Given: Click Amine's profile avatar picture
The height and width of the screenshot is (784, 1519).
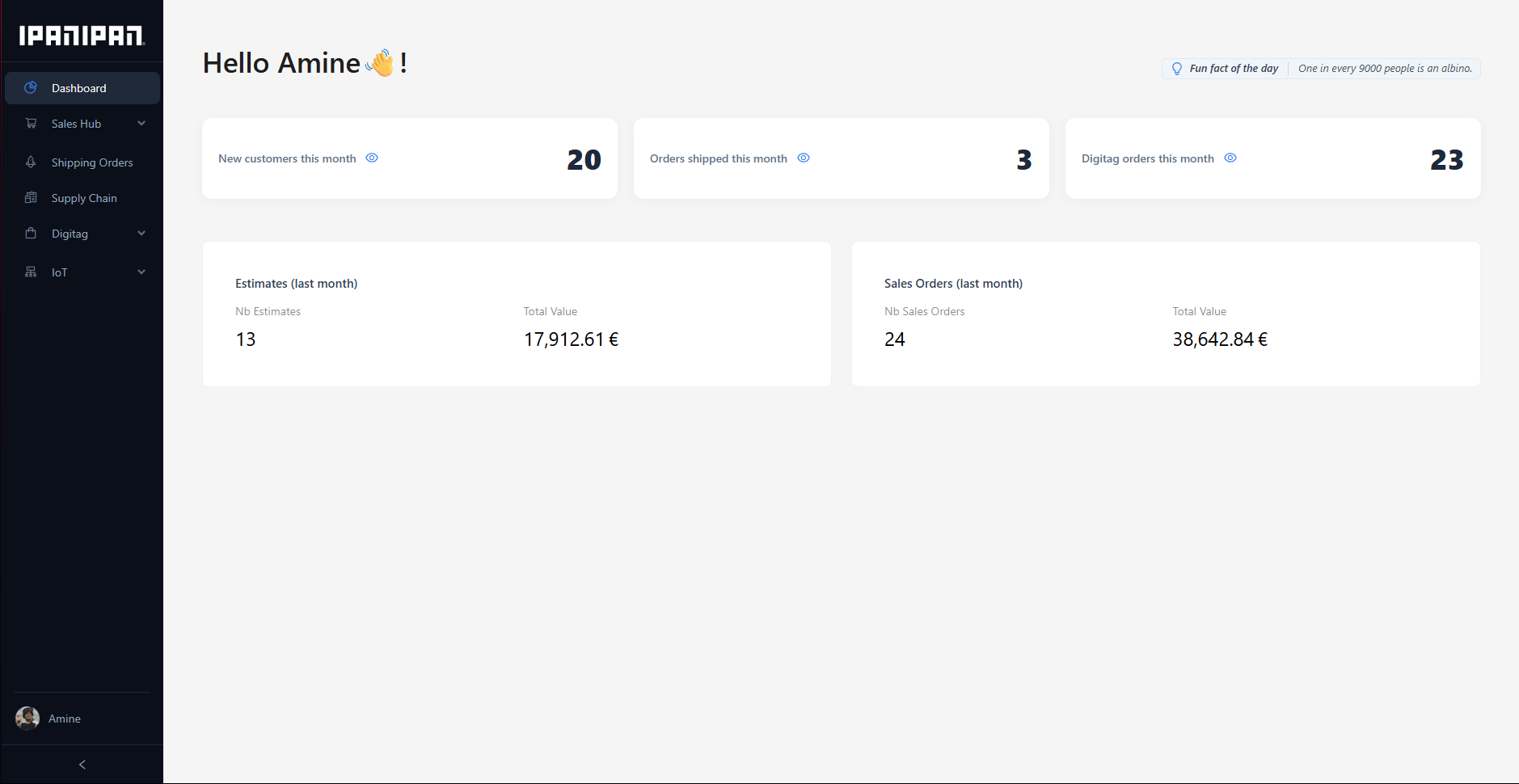Looking at the screenshot, I should tap(27, 719).
